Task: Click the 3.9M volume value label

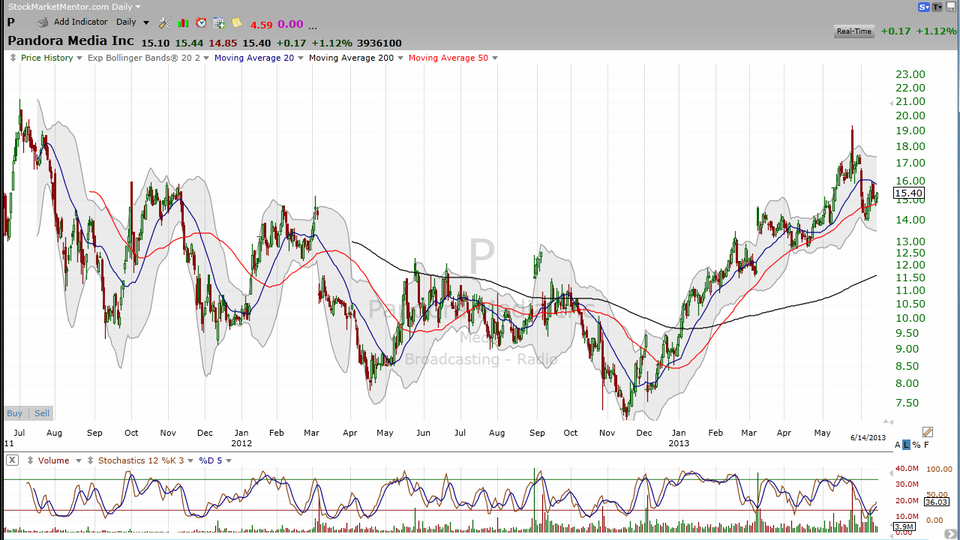Action: point(904,527)
